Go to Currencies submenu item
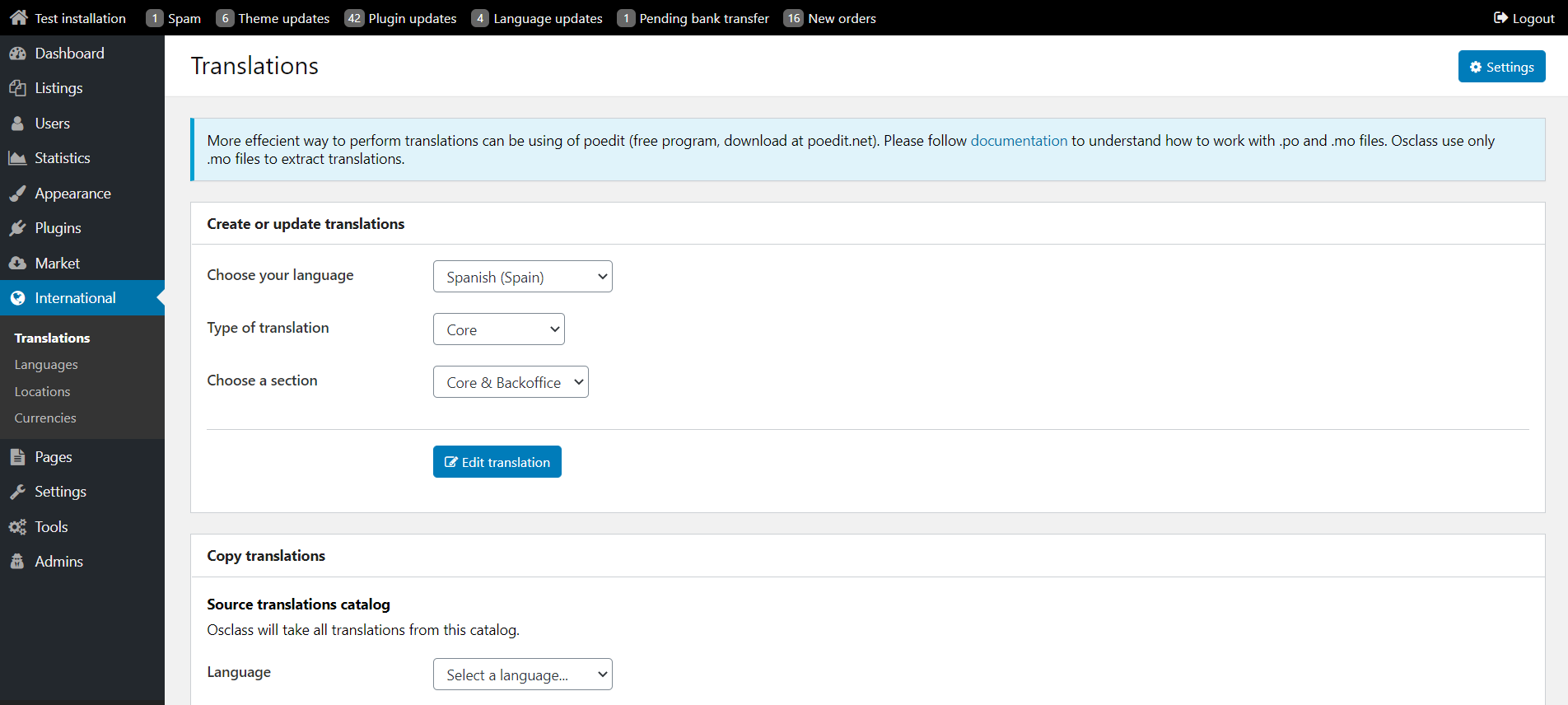Viewport: 1568px width, 705px height. [x=45, y=418]
